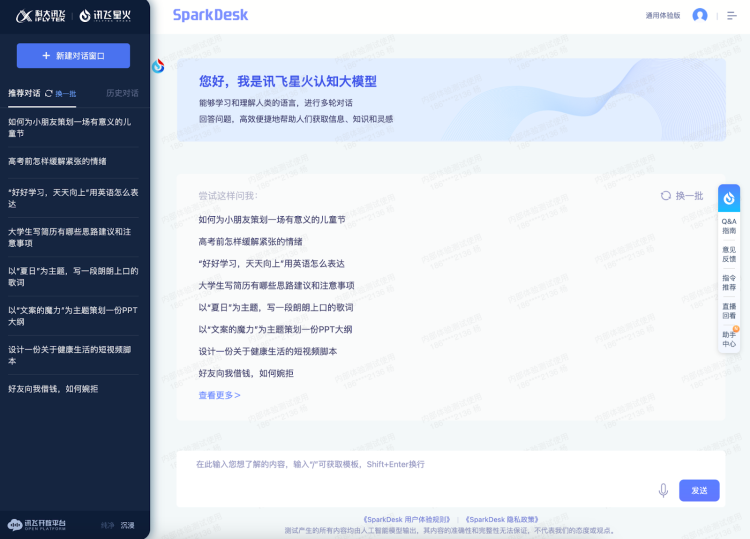750x539 pixels.
Task: Click 换一批 text in suggestion panel
Action: point(689,196)
